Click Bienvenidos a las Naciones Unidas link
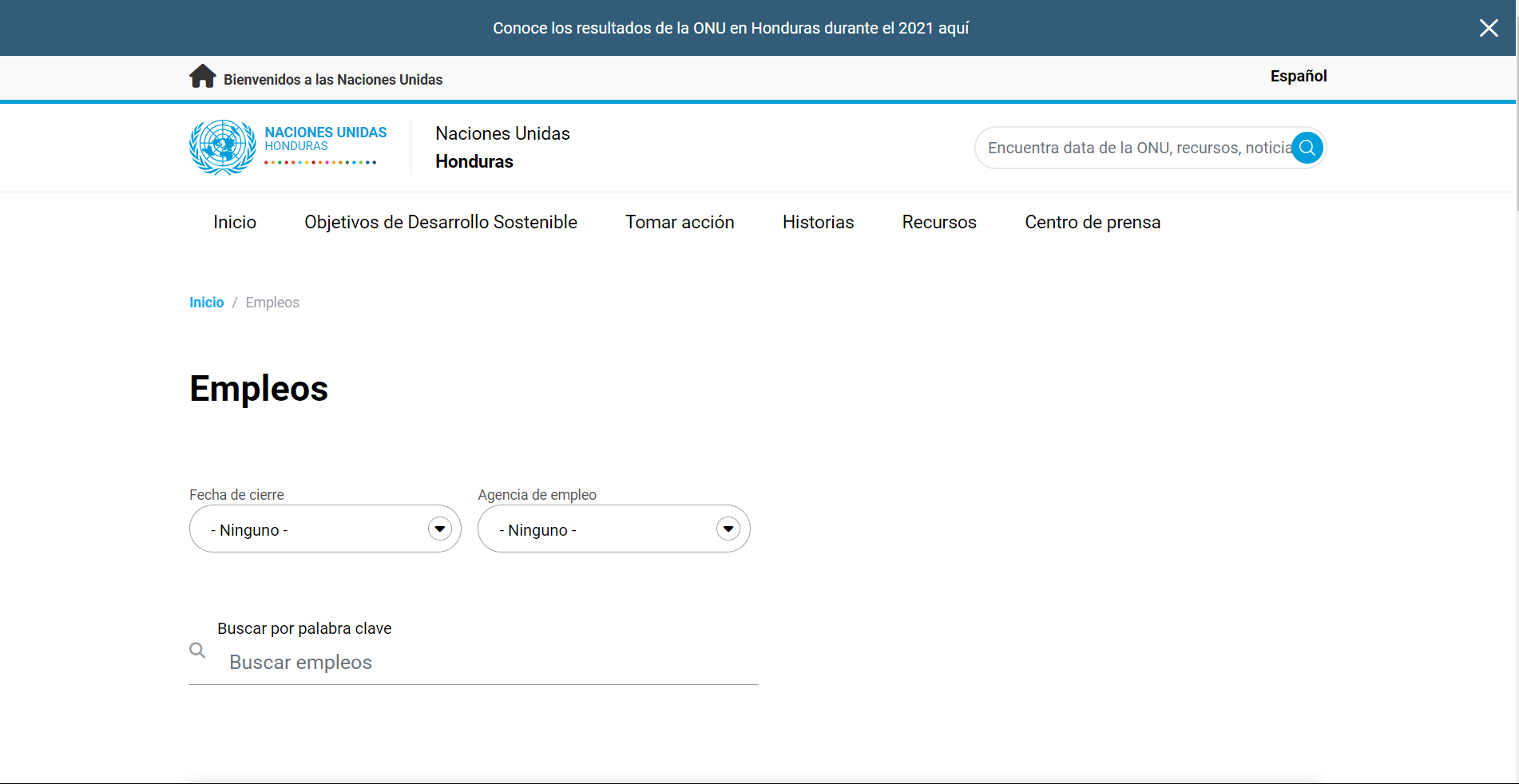The height and width of the screenshot is (784, 1519). point(332,80)
